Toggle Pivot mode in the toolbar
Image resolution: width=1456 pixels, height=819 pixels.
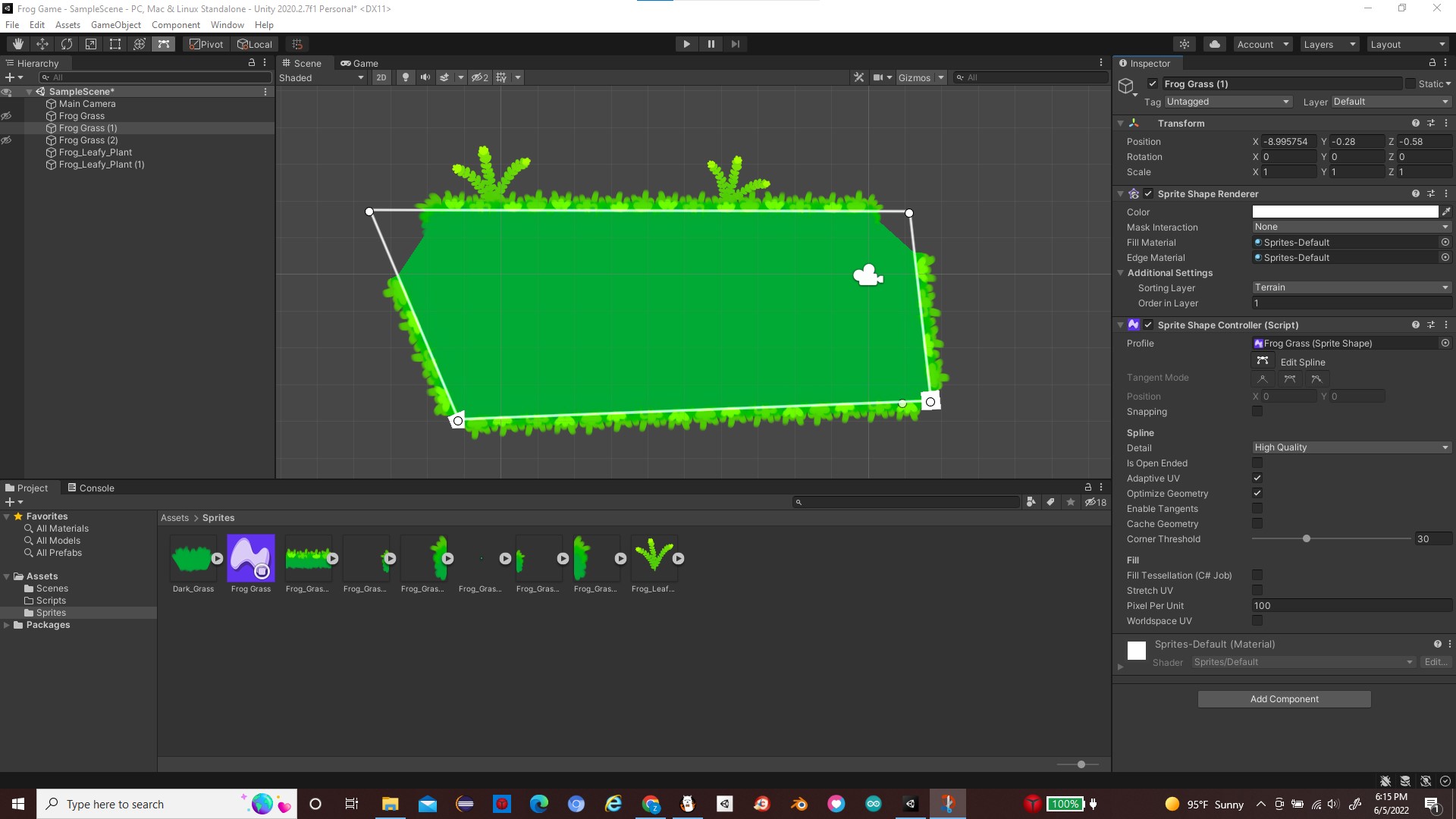pos(205,43)
